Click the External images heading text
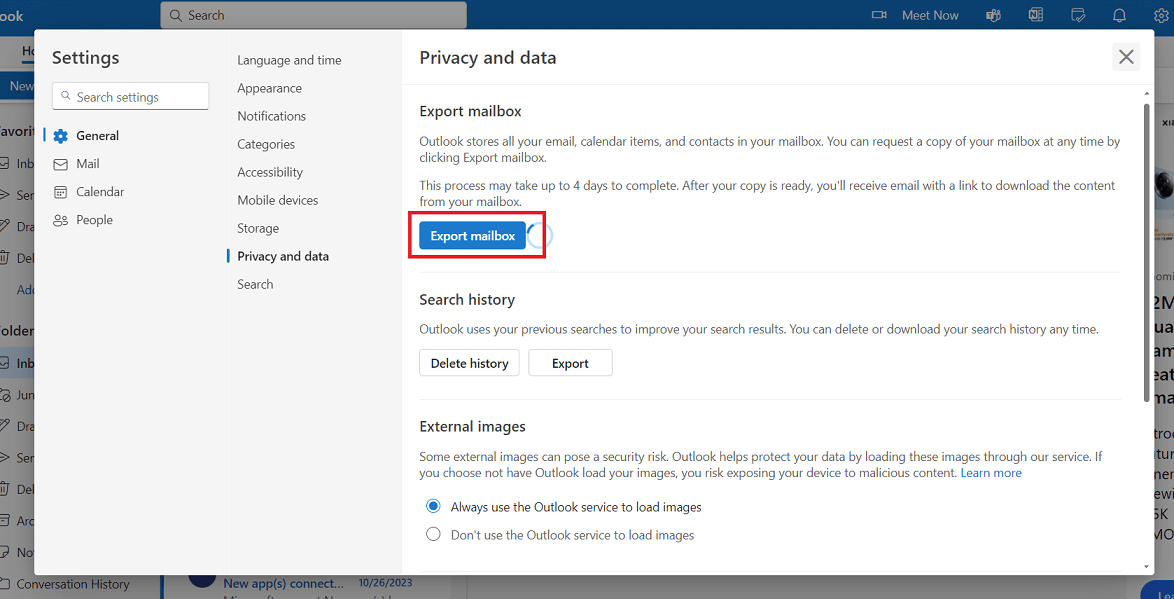The height and width of the screenshot is (599, 1174). [x=472, y=427]
